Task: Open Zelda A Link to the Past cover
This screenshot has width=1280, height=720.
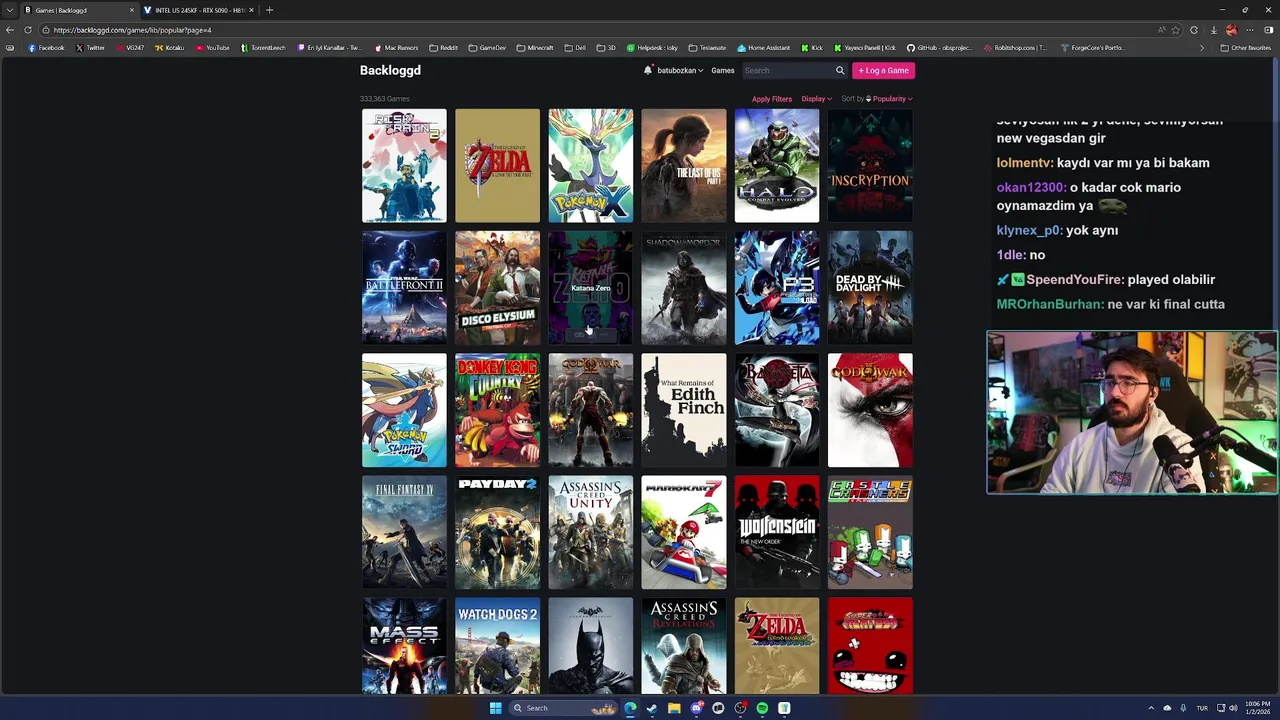Action: click(x=497, y=166)
